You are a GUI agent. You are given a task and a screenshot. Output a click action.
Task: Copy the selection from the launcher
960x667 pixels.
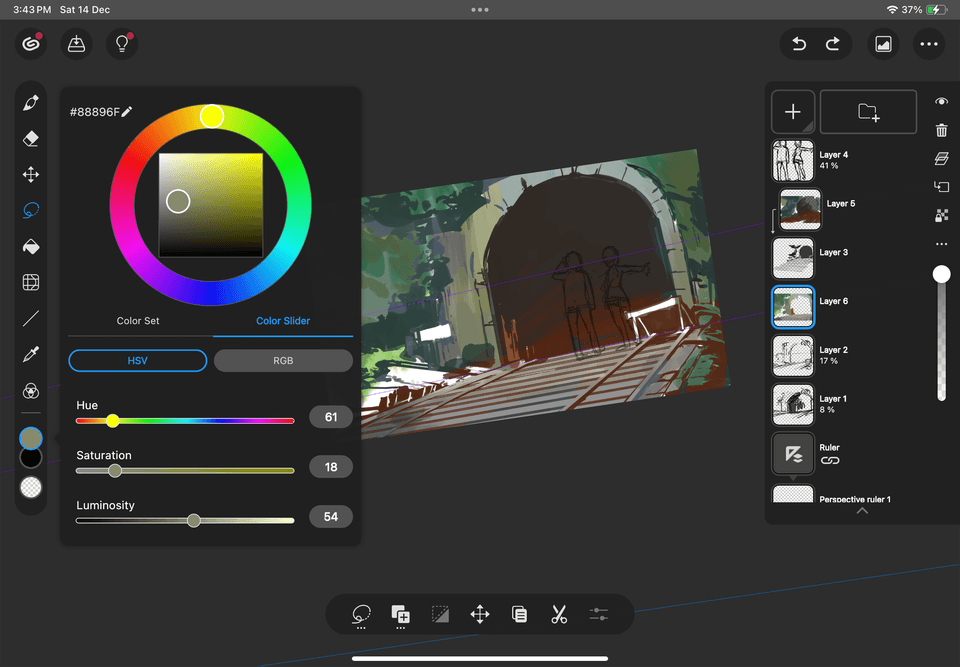[x=519, y=614]
